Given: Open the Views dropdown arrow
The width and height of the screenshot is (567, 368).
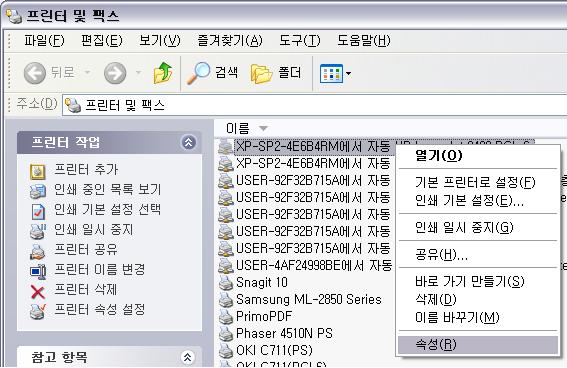Looking at the screenshot, I should [348, 73].
